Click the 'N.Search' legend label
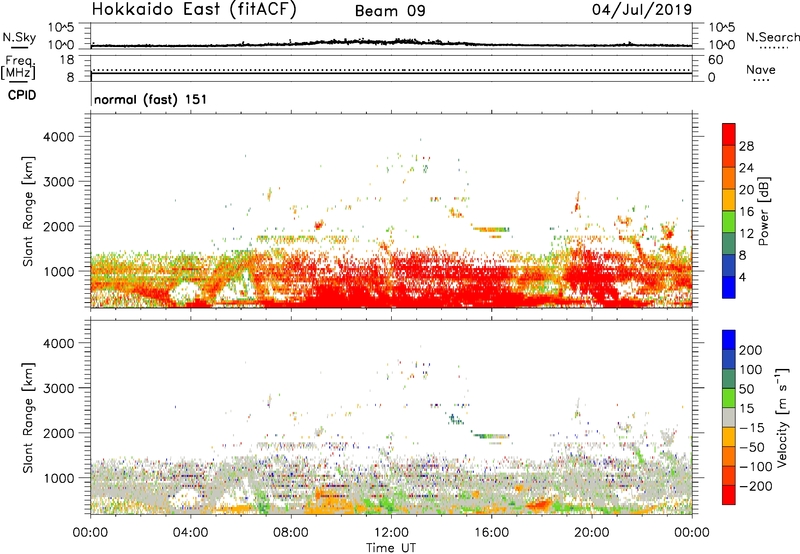Screen dimensions: 800x554 coord(772,37)
